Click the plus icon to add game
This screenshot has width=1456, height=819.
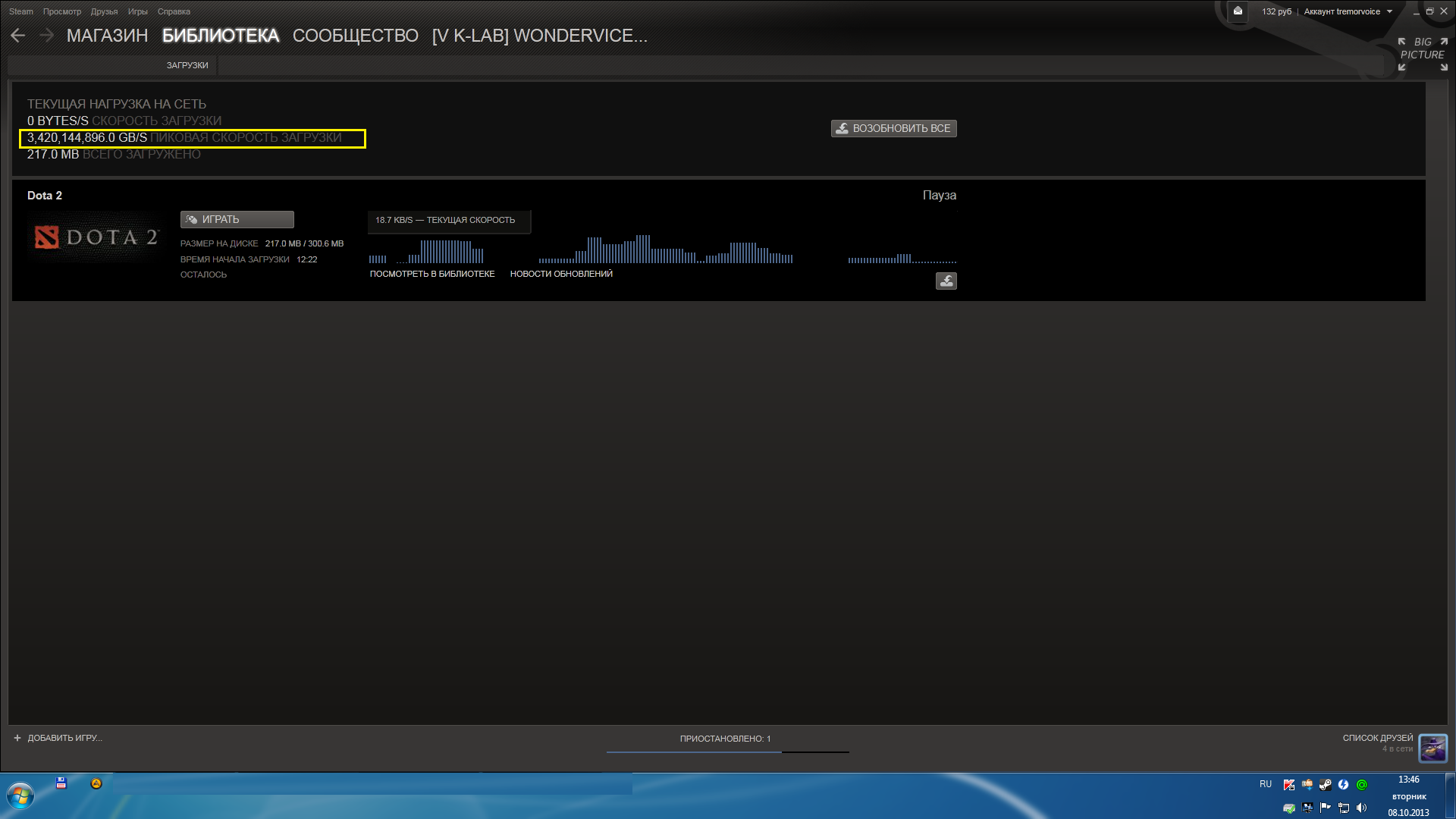[17, 738]
